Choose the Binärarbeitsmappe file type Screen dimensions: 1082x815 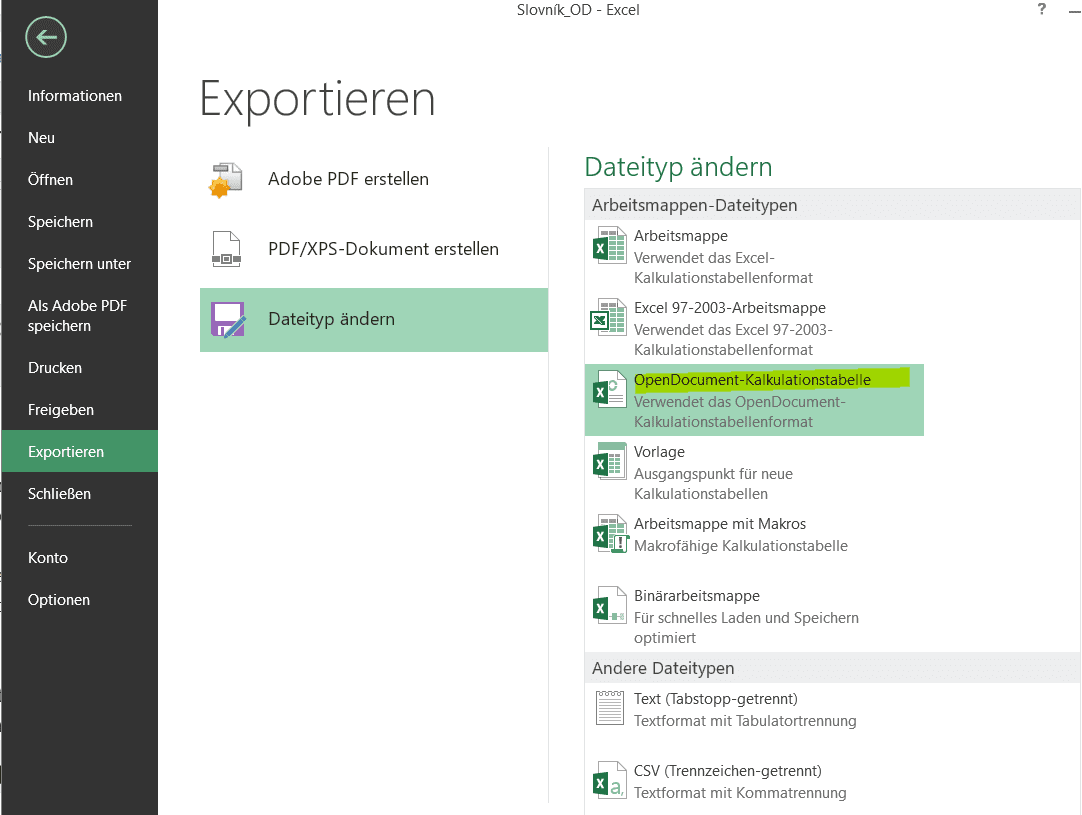tap(754, 616)
